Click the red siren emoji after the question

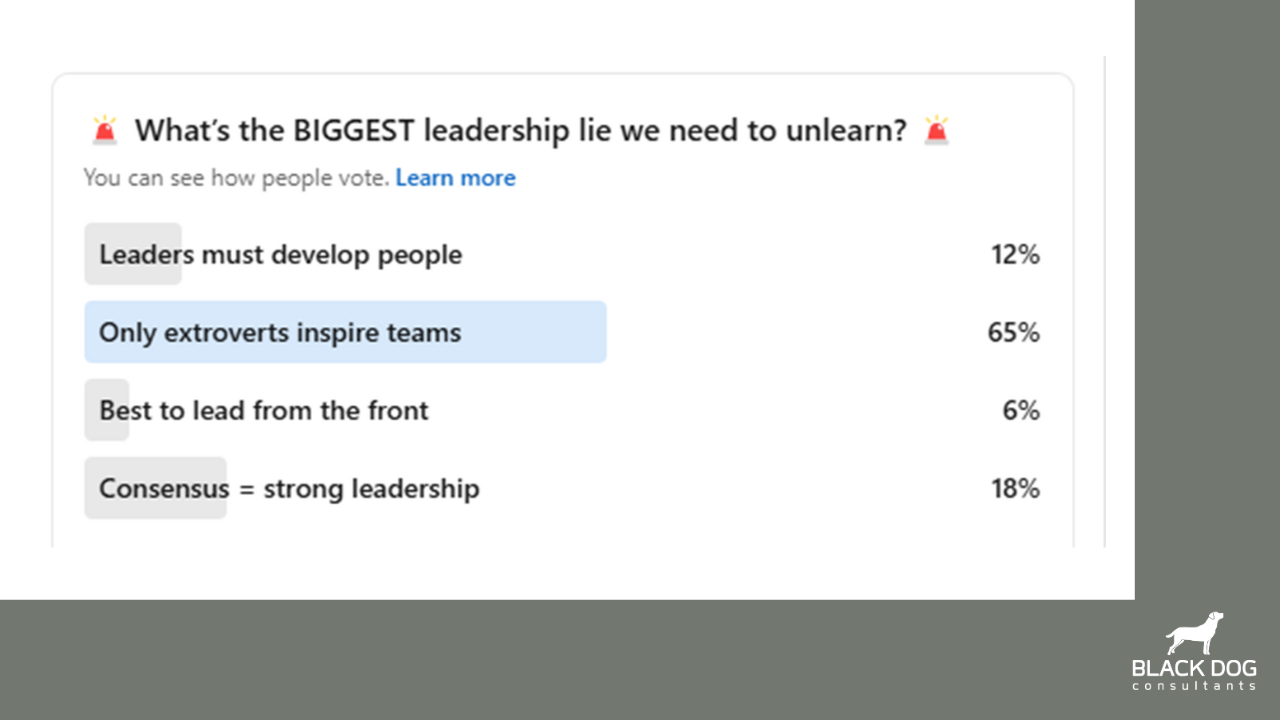pos(936,130)
